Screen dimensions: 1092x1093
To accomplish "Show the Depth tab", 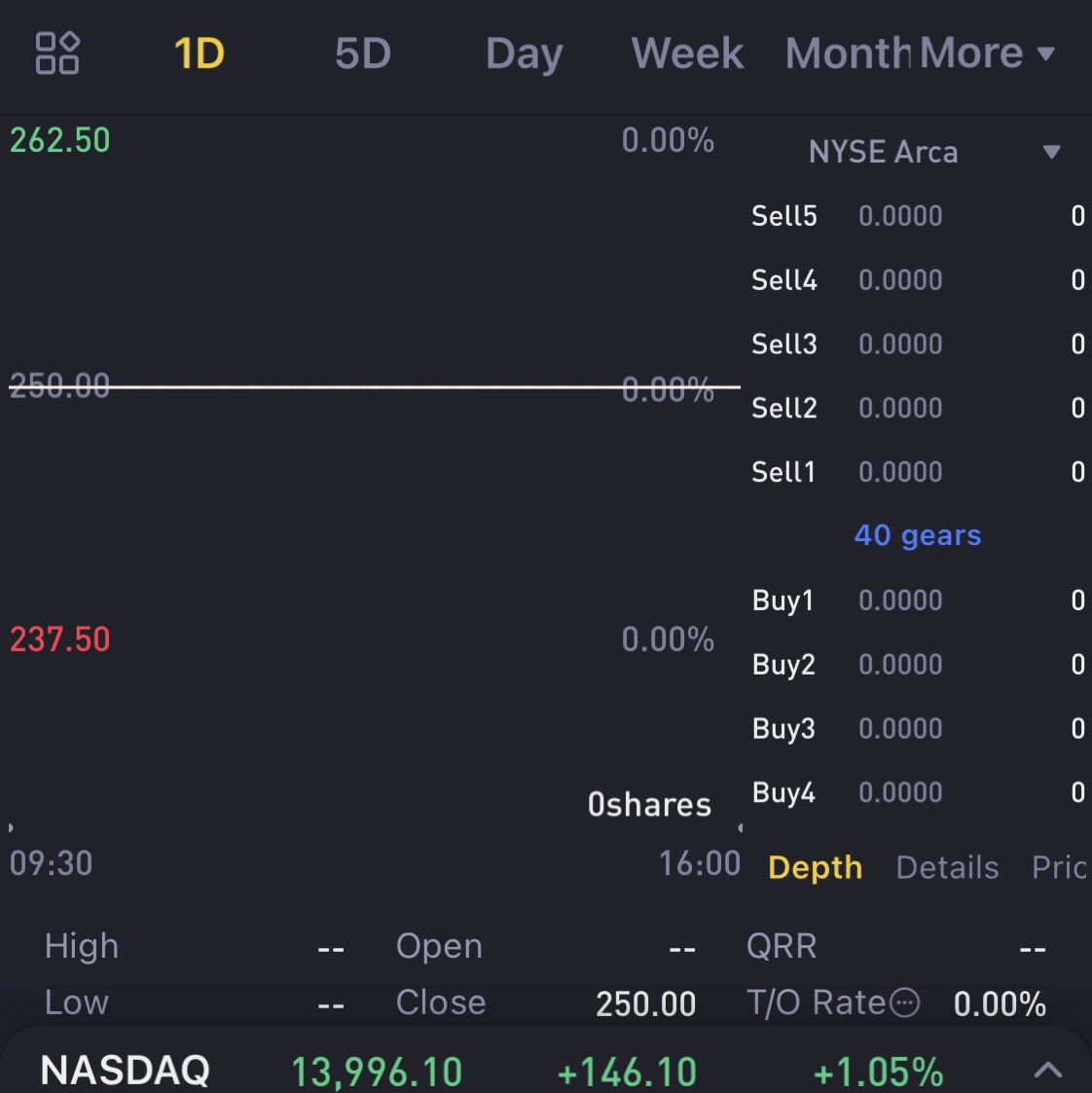I will [x=815, y=867].
